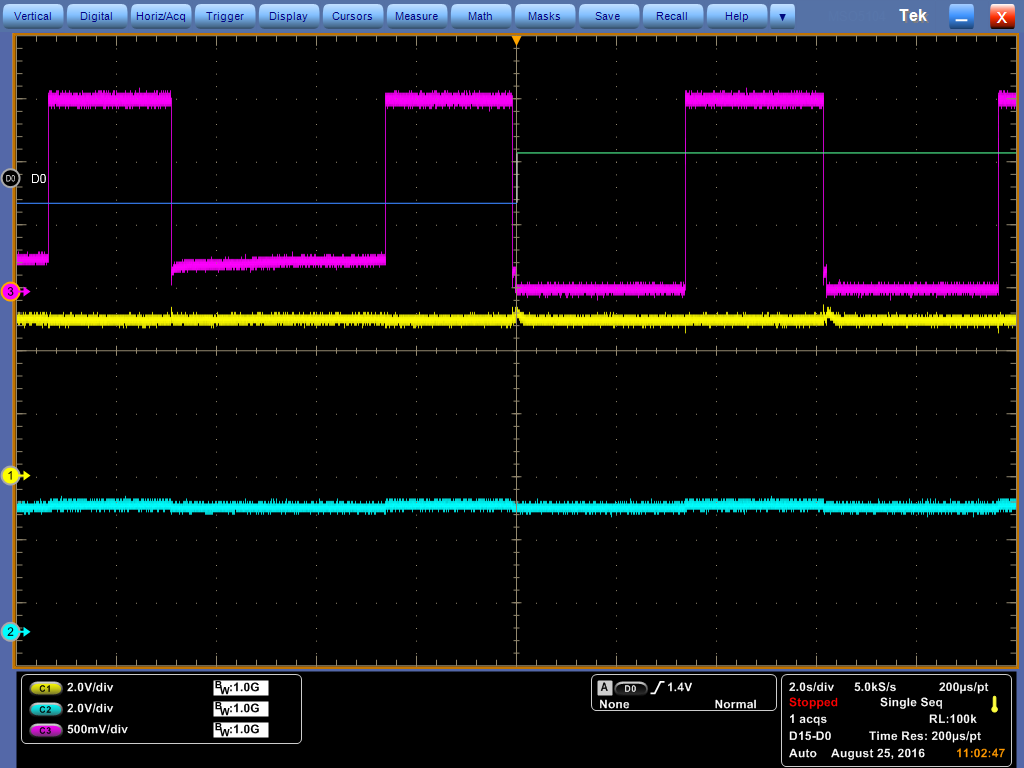Click the cyan channel 2 ground marker
The width and height of the screenshot is (1024, 768).
click(13, 632)
